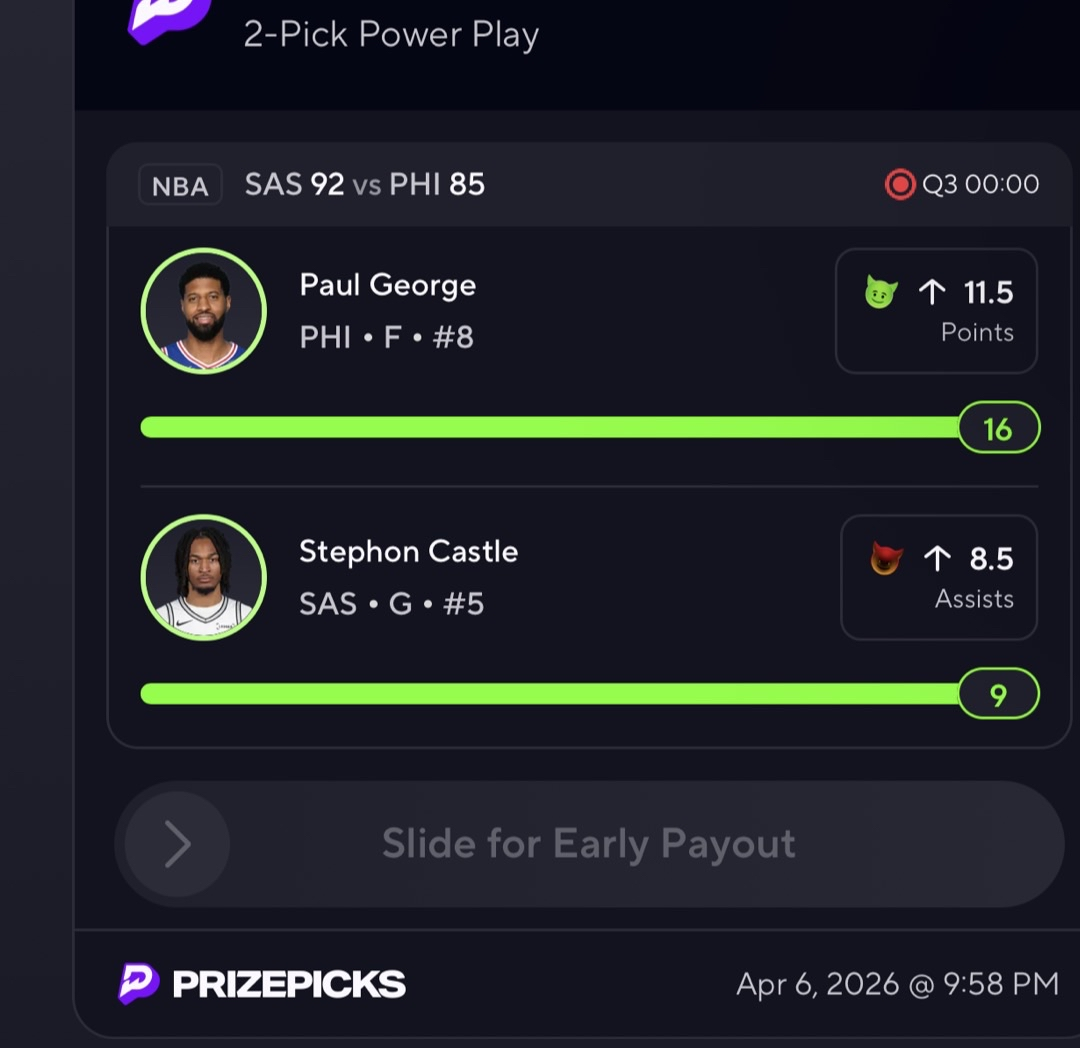Click the Slide for Early Payout control
1080x1048 pixels.
coord(589,844)
